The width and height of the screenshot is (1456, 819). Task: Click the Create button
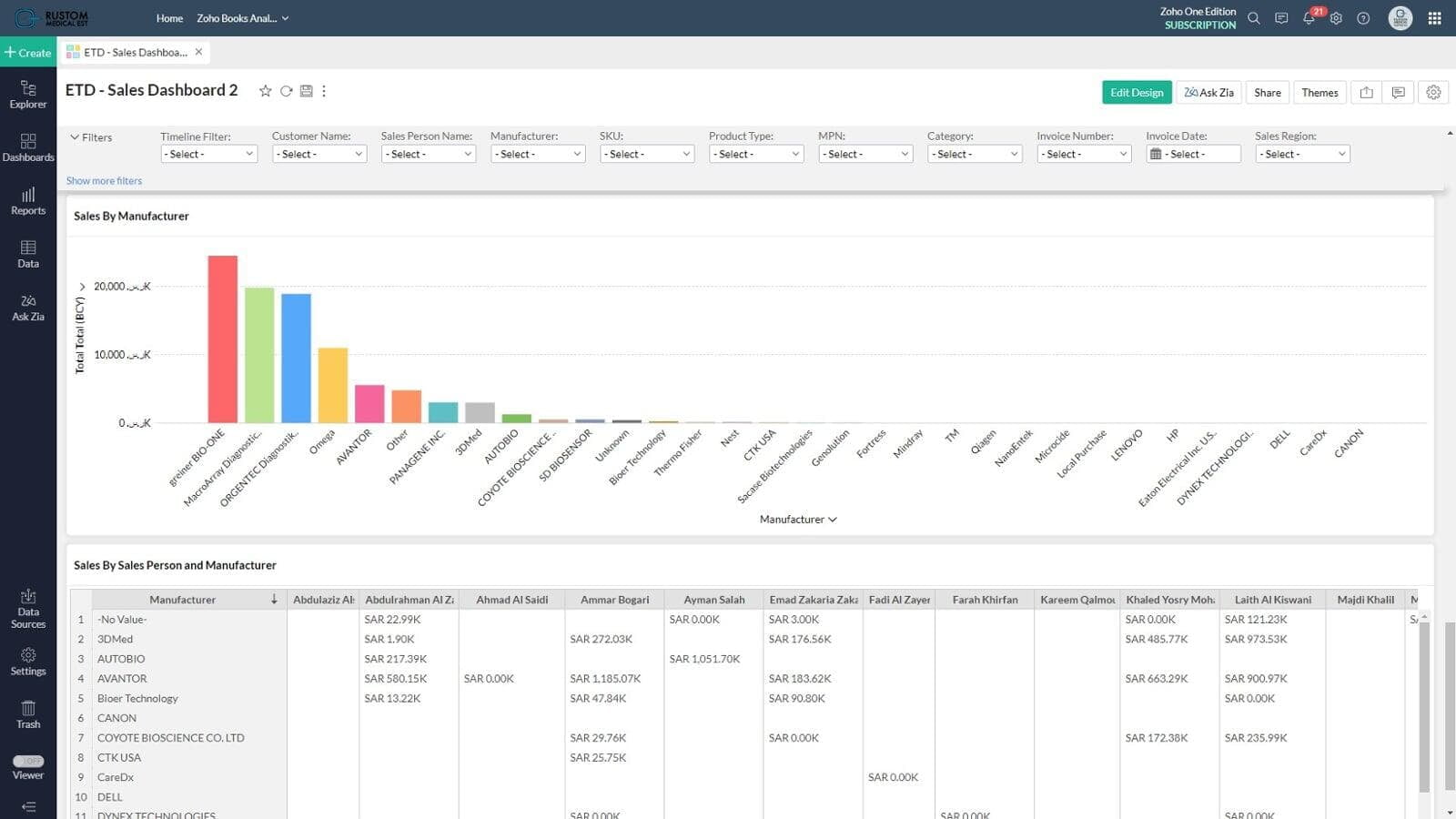coord(28,52)
